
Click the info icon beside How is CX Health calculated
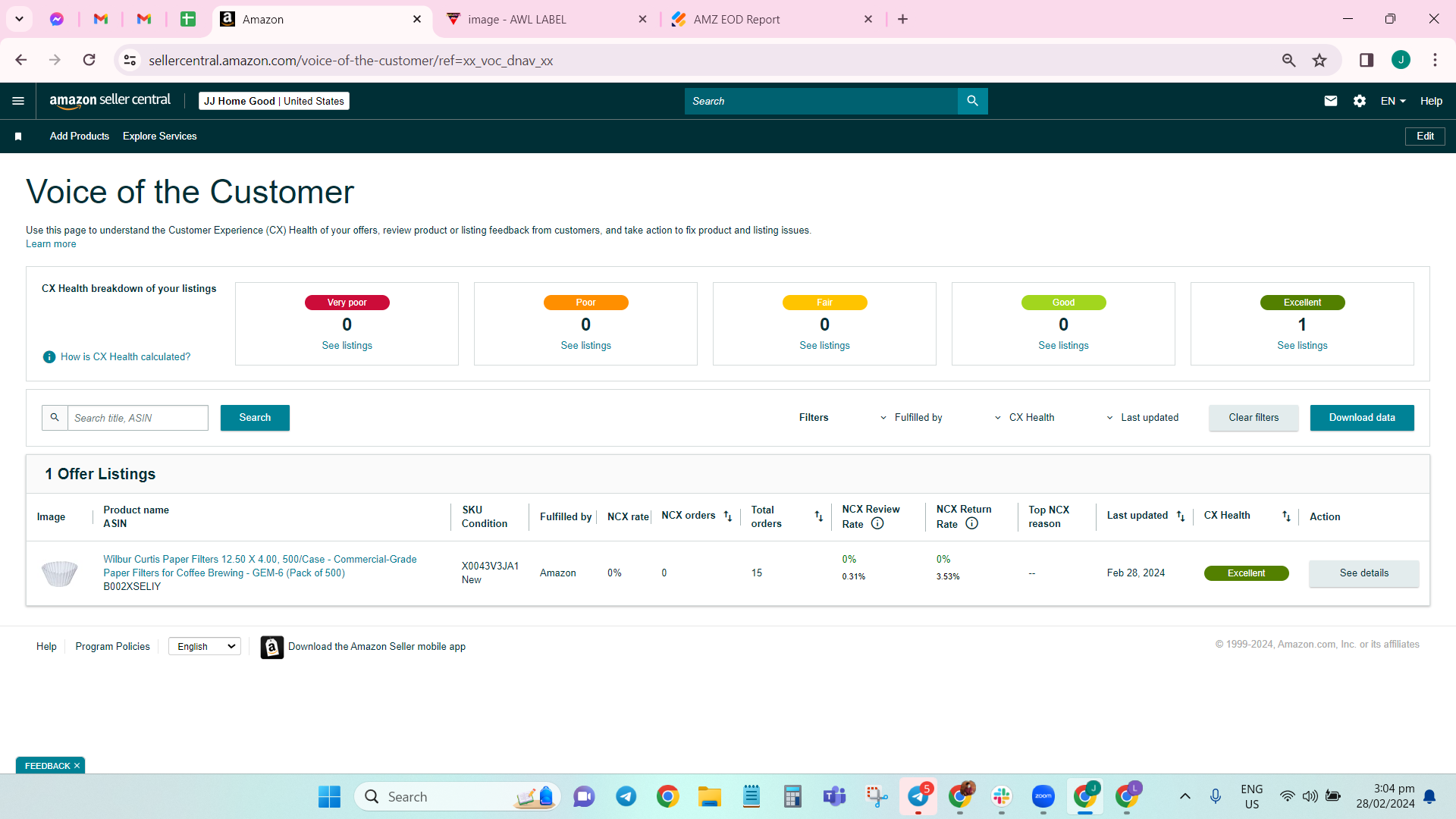coord(49,356)
